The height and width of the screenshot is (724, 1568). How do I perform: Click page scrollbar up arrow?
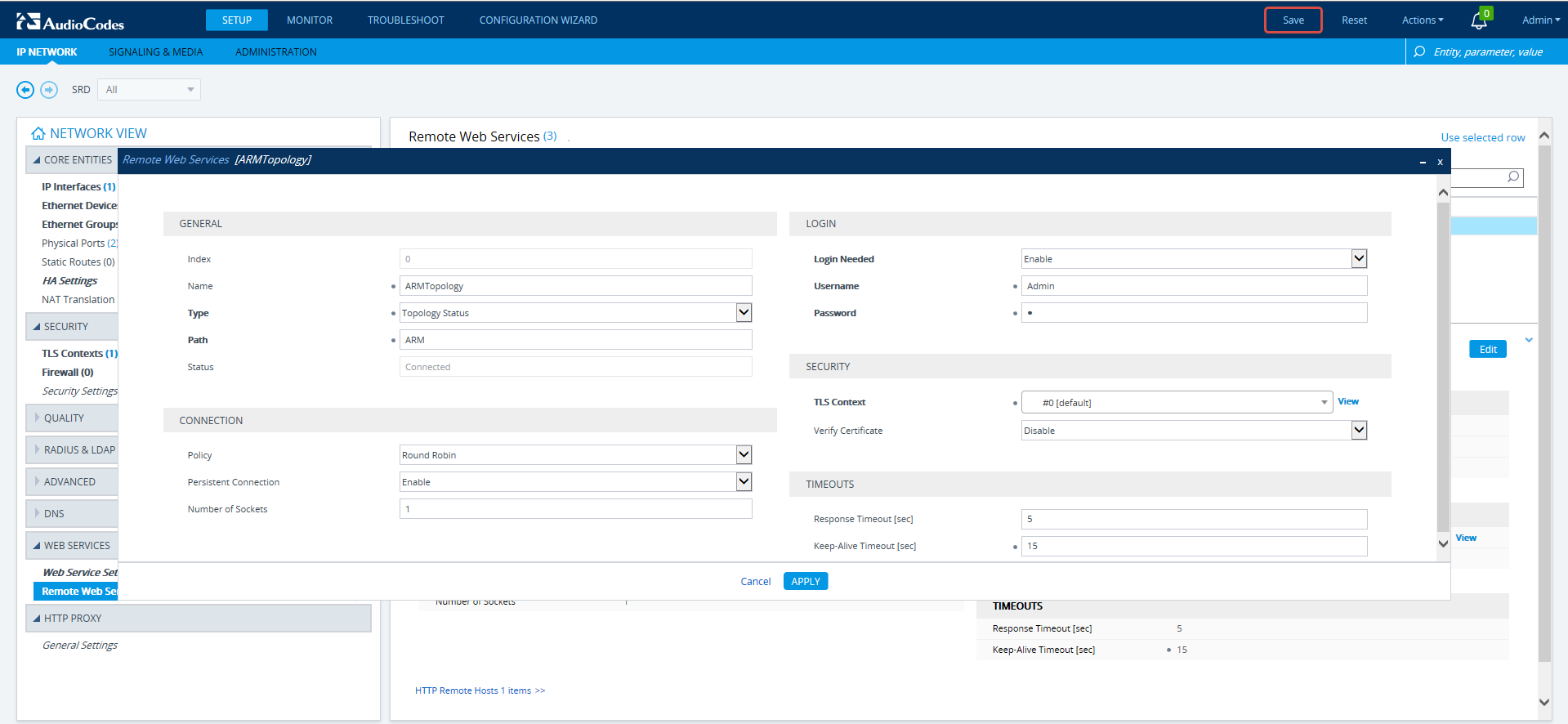coord(1544,136)
